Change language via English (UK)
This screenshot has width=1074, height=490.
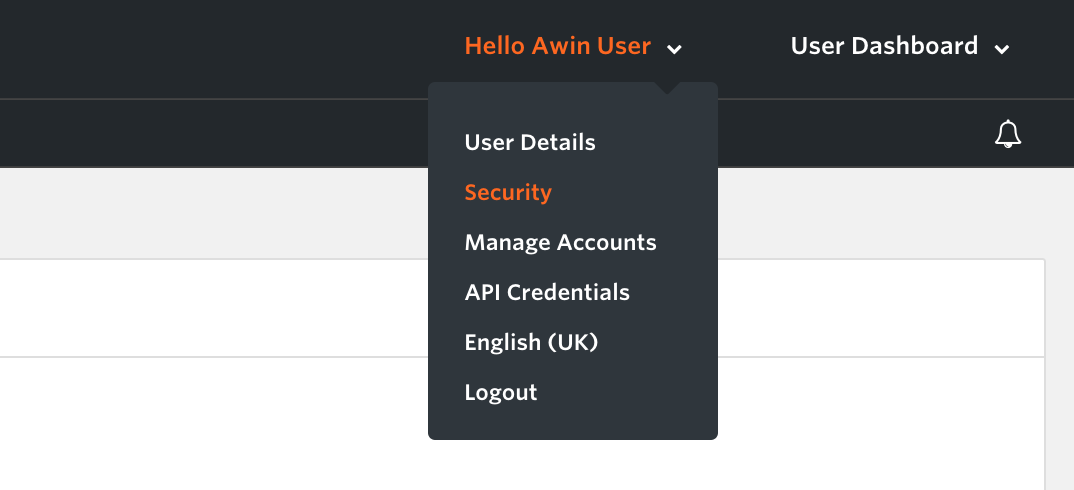pyautogui.click(x=531, y=342)
